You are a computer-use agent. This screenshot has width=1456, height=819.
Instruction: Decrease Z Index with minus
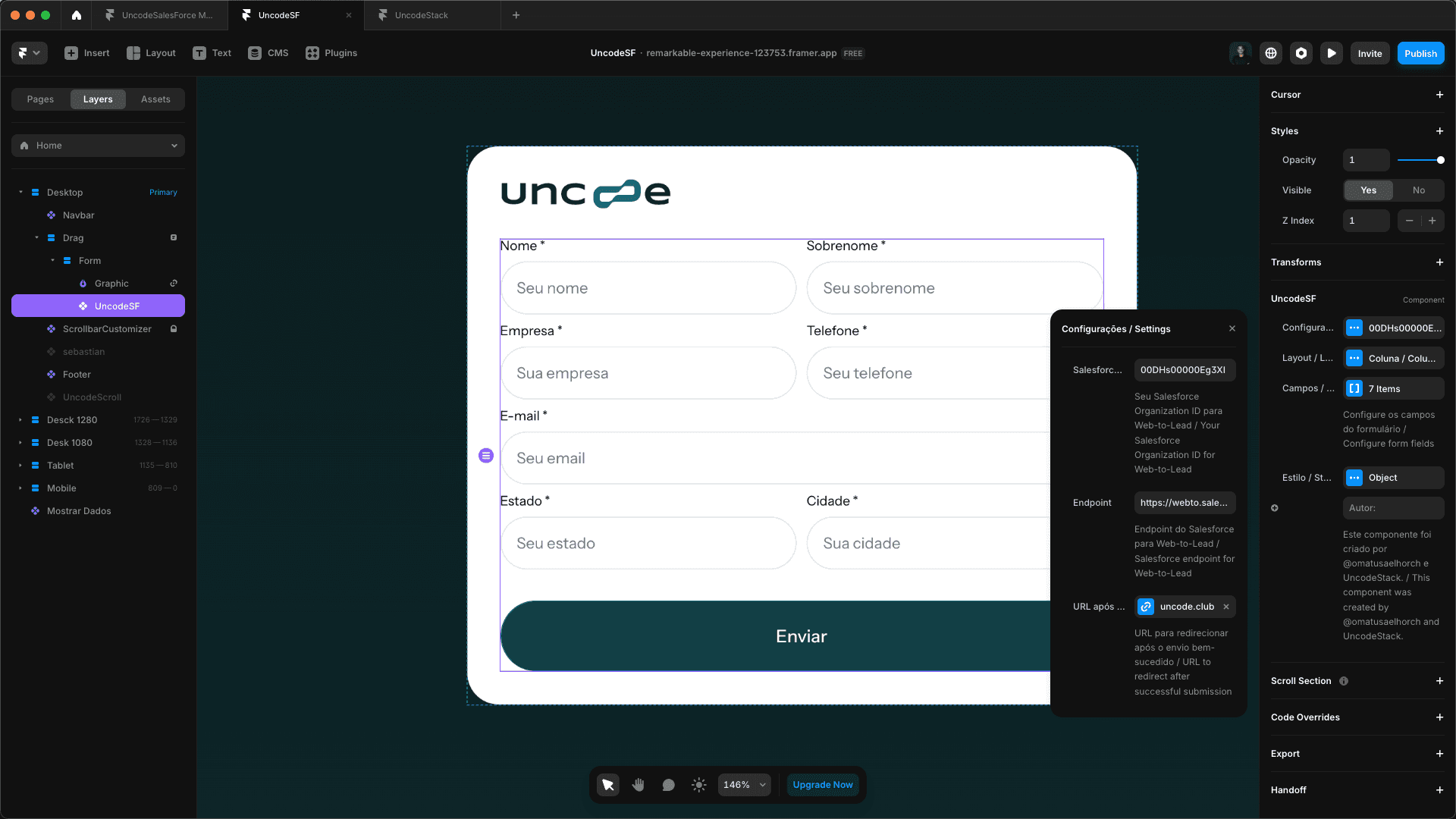1409,221
